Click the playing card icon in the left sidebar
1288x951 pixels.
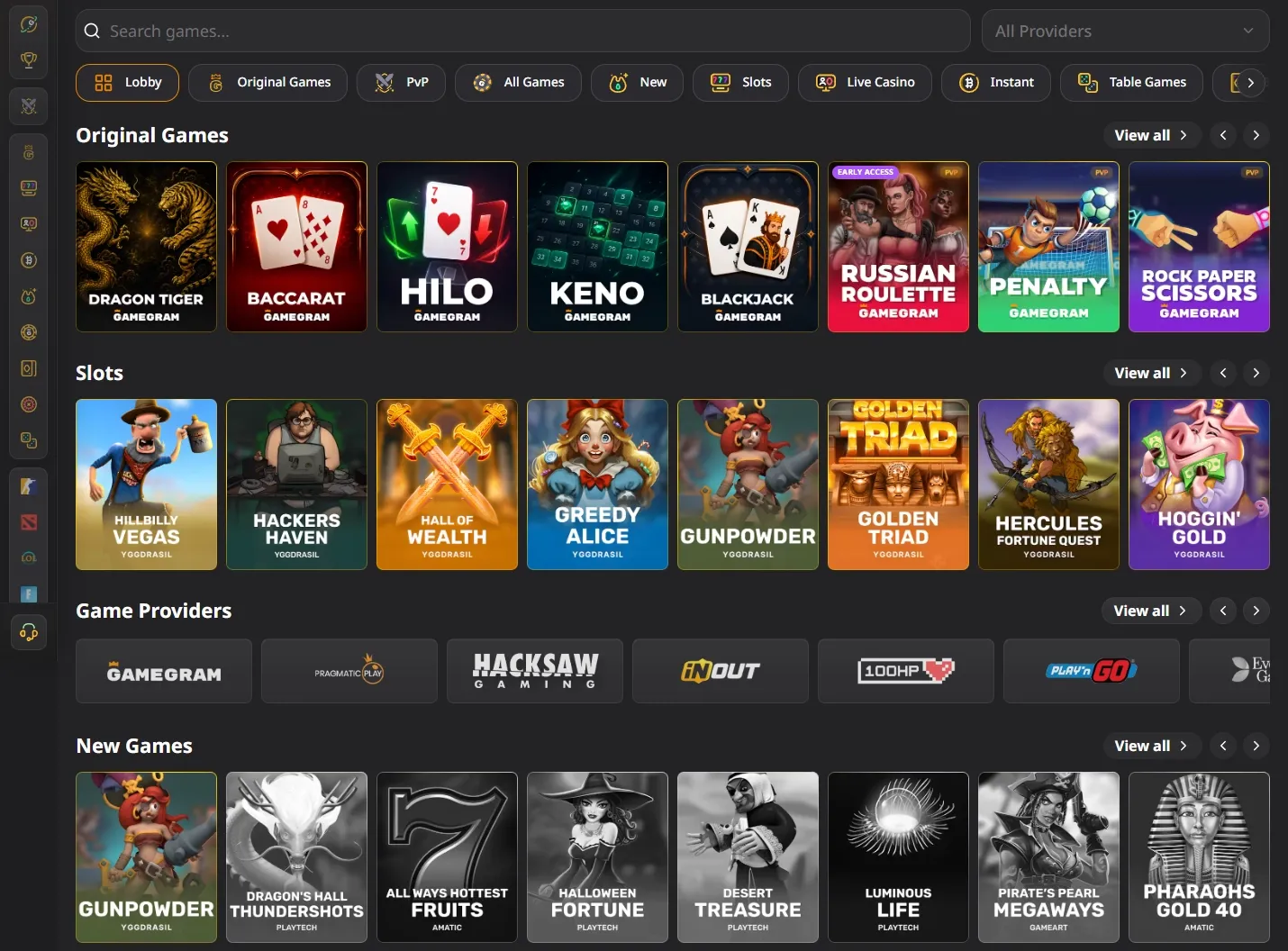[29, 368]
